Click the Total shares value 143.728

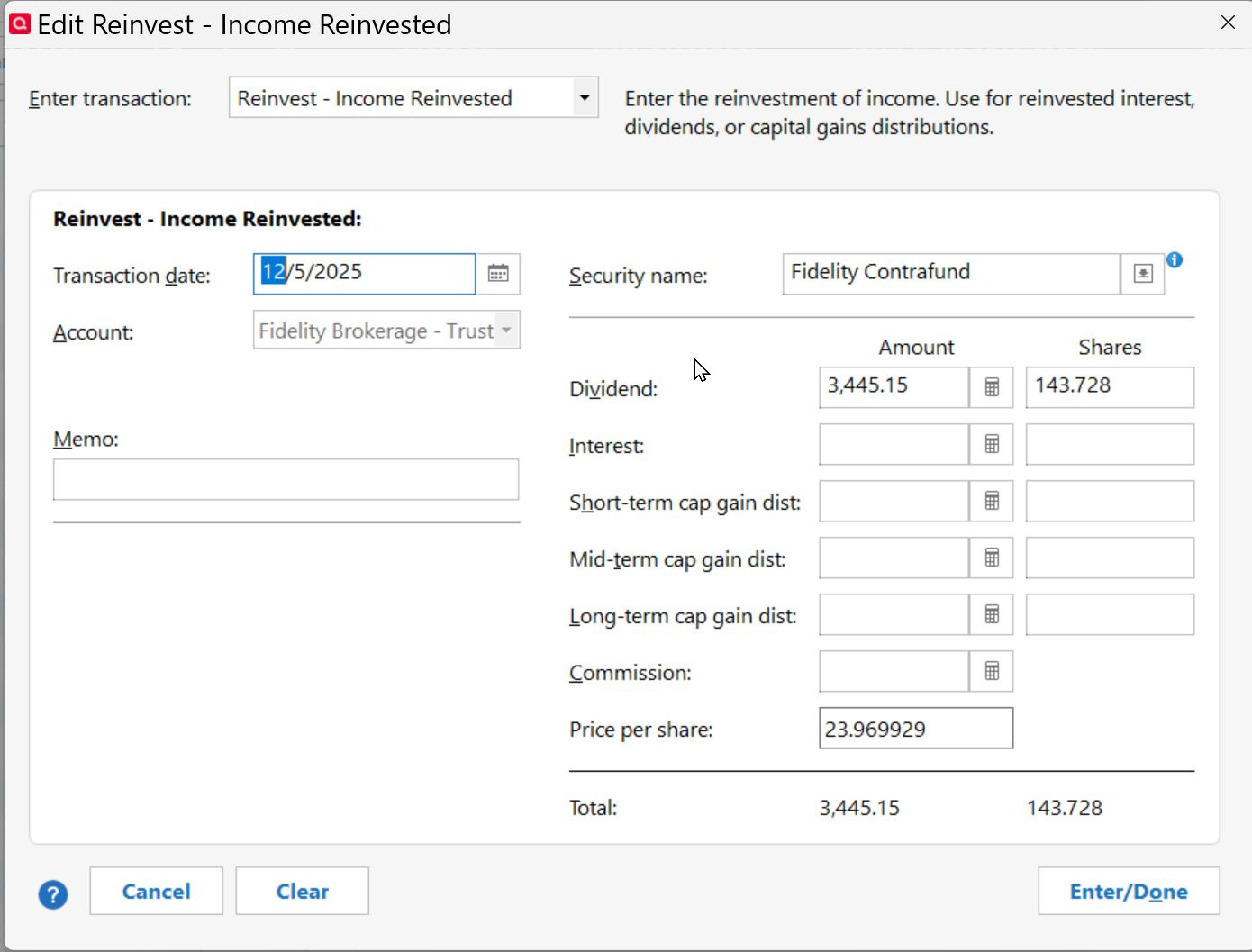coord(1065,808)
